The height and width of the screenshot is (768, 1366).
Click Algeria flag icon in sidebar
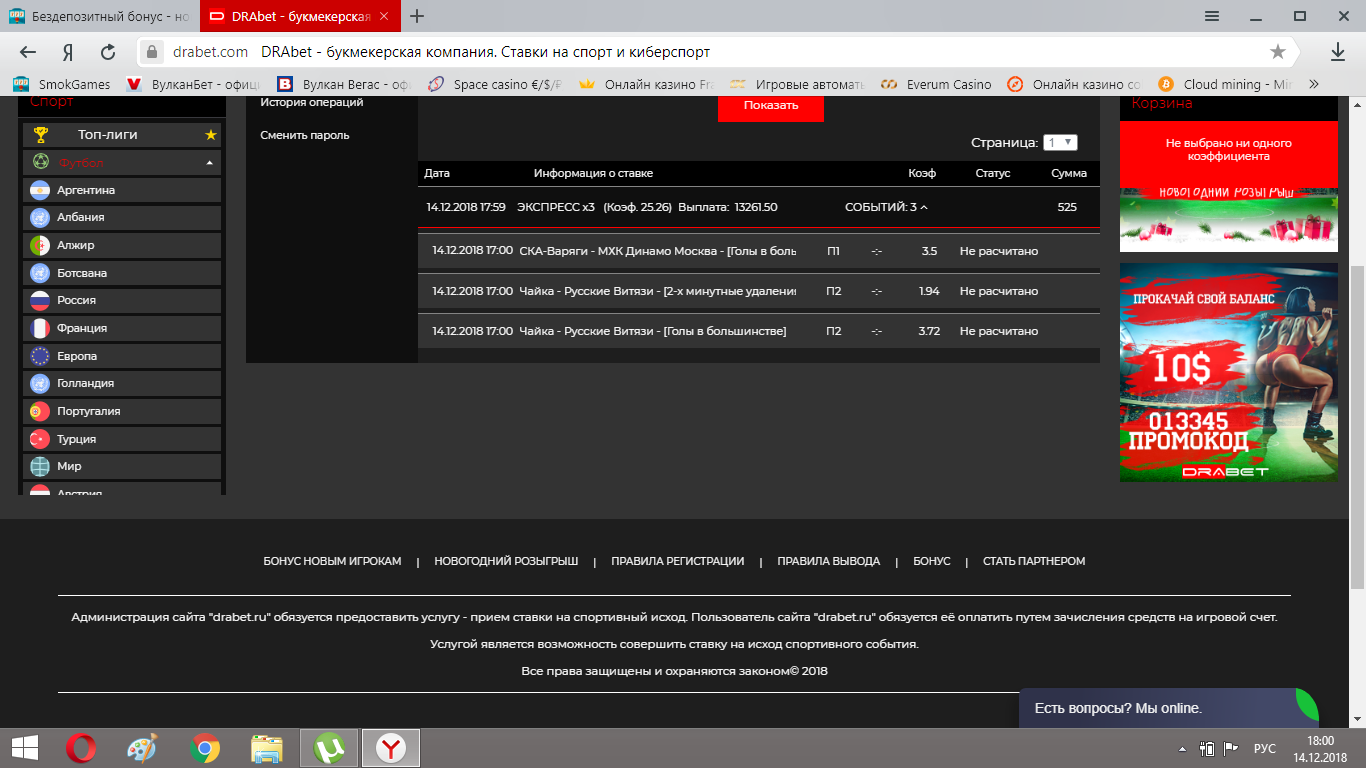tap(40, 245)
